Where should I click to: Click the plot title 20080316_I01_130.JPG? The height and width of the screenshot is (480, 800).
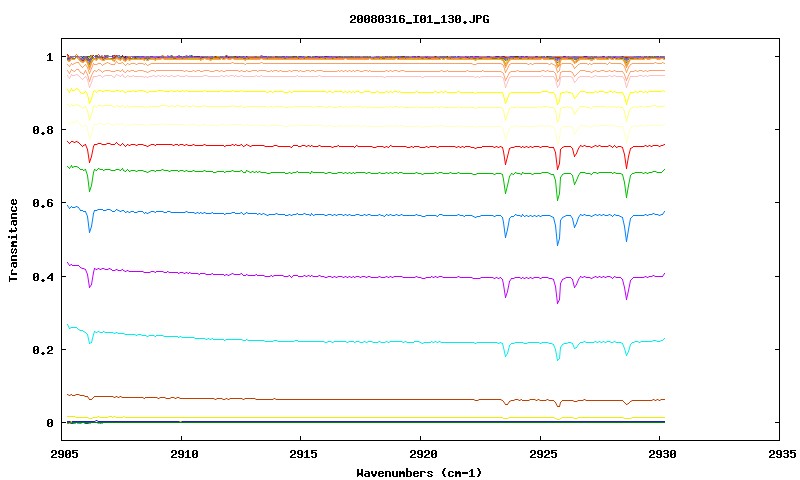click(419, 19)
